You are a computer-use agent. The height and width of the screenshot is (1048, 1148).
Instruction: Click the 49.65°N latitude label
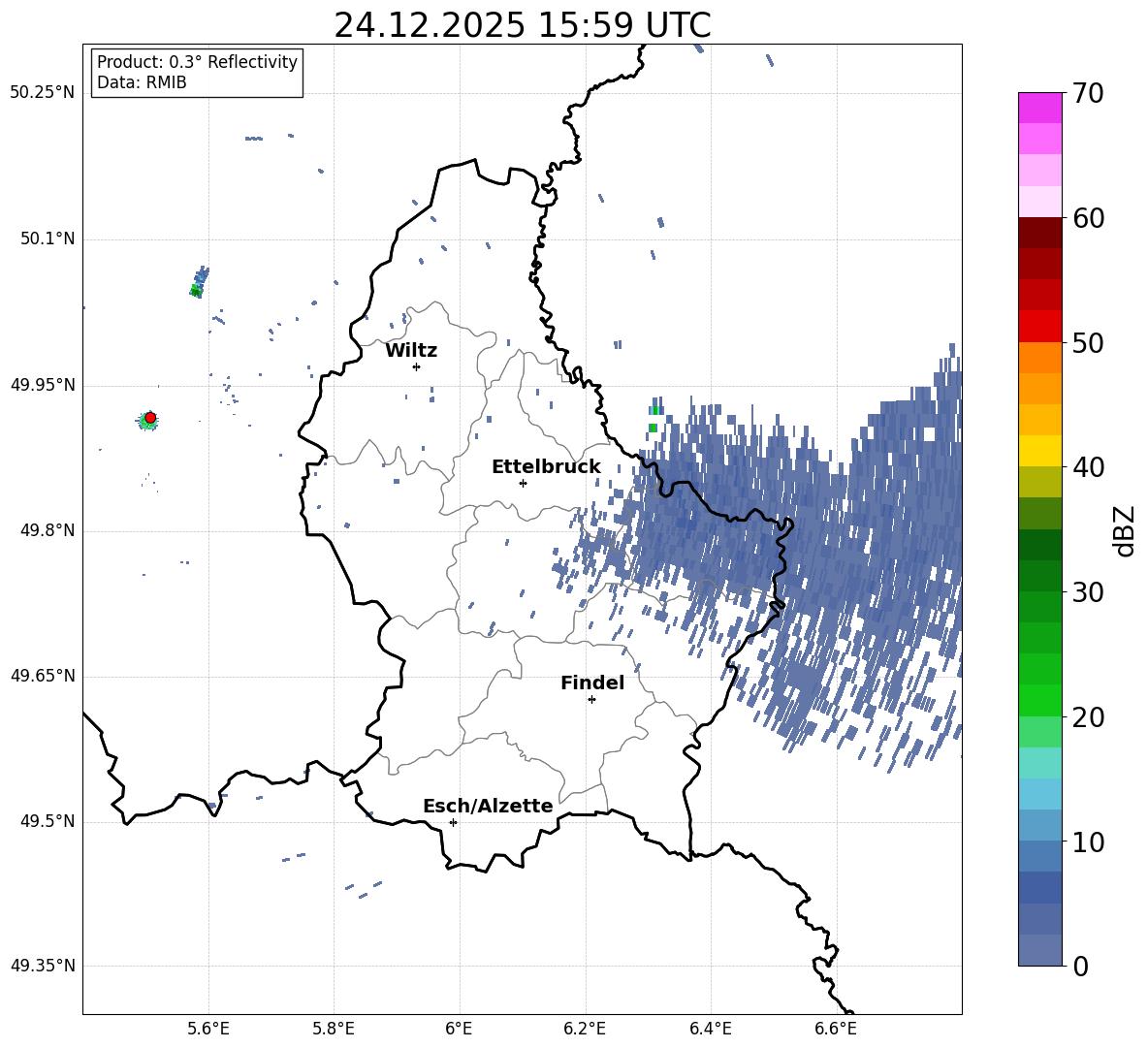click(x=43, y=676)
